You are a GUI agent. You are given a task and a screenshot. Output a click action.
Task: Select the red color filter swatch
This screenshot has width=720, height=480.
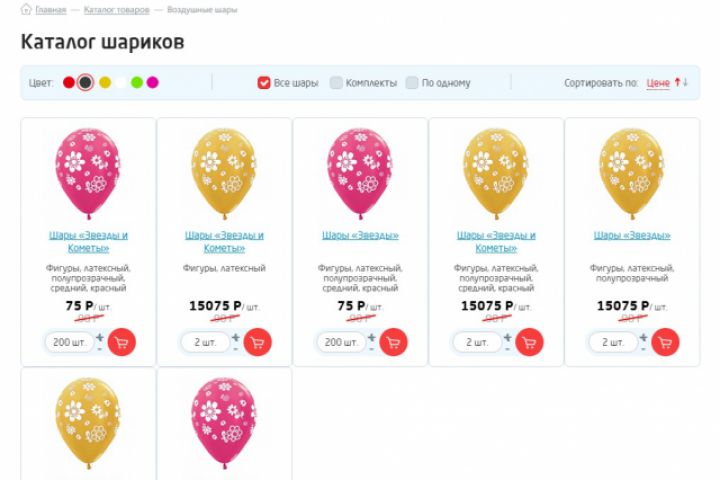click(x=69, y=82)
